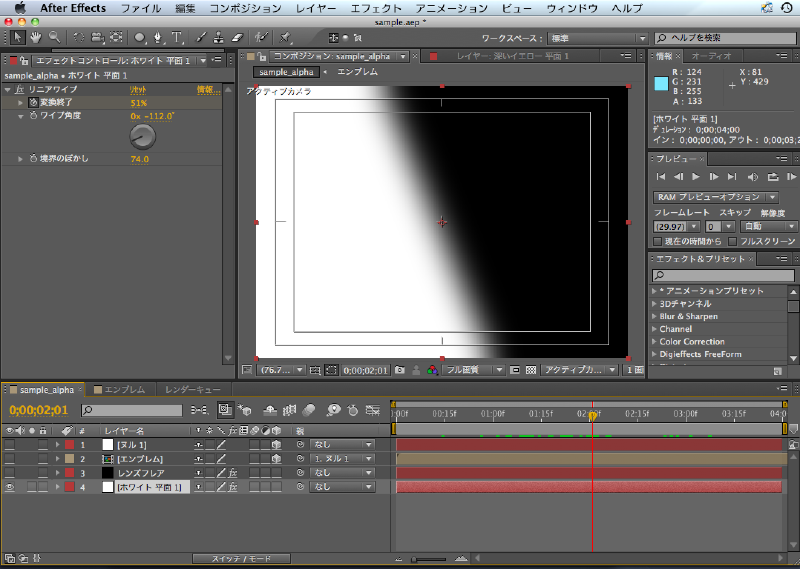Choose the Horizontal Type tool
Viewport: 800px width, 569px height.
click(x=177, y=37)
